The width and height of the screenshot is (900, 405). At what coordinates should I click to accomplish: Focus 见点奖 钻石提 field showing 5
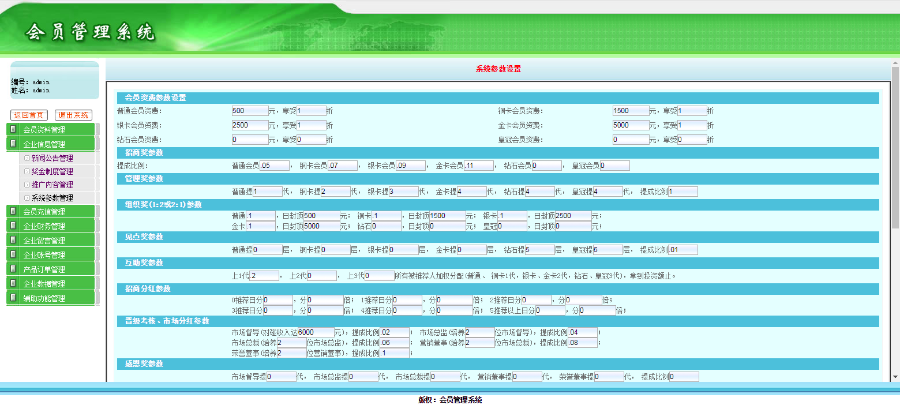(x=540, y=250)
